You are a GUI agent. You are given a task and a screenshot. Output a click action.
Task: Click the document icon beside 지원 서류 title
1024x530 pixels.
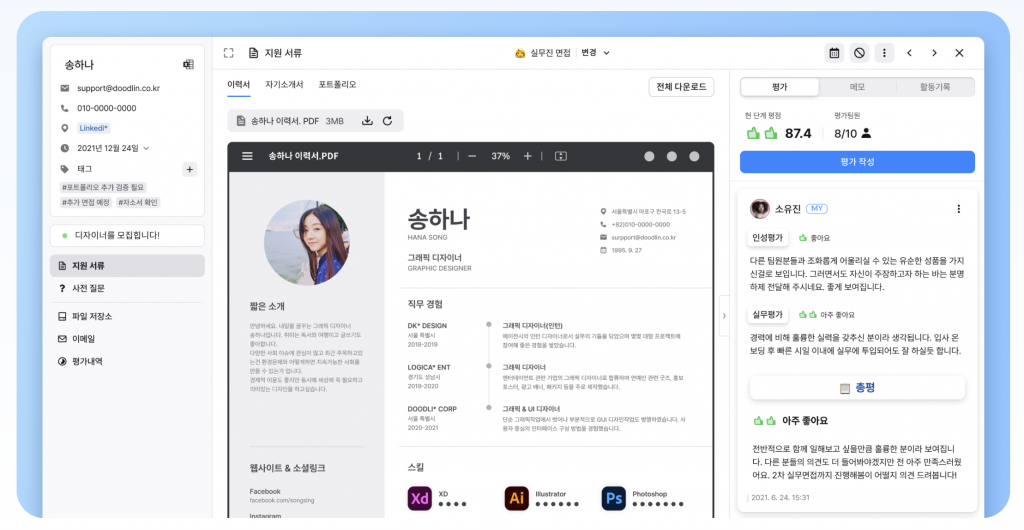point(253,53)
